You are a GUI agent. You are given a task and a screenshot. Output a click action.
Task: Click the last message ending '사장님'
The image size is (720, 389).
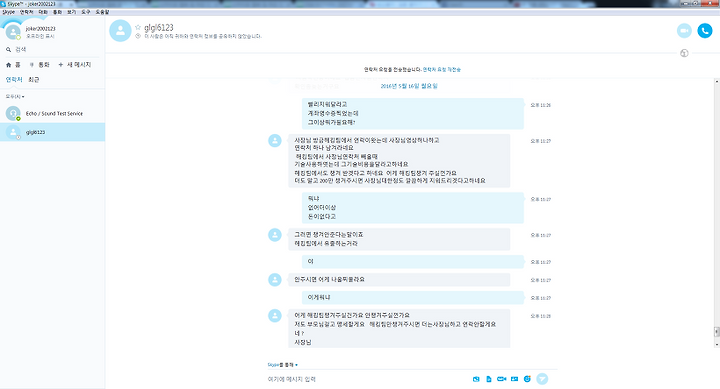tap(399, 328)
